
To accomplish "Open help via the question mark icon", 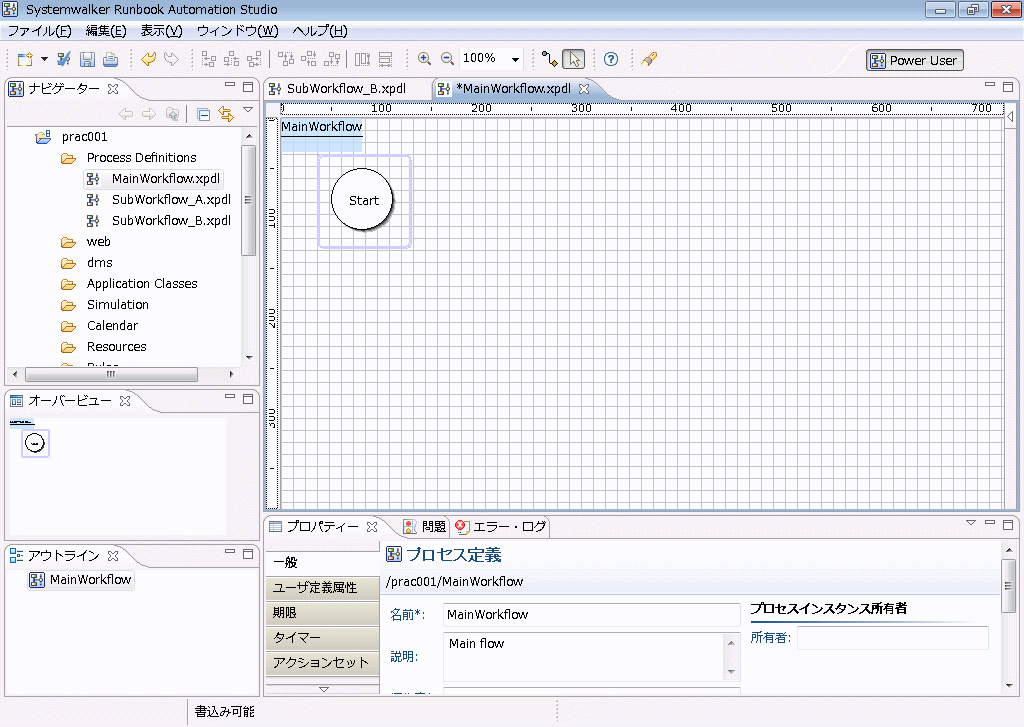I will point(611,59).
